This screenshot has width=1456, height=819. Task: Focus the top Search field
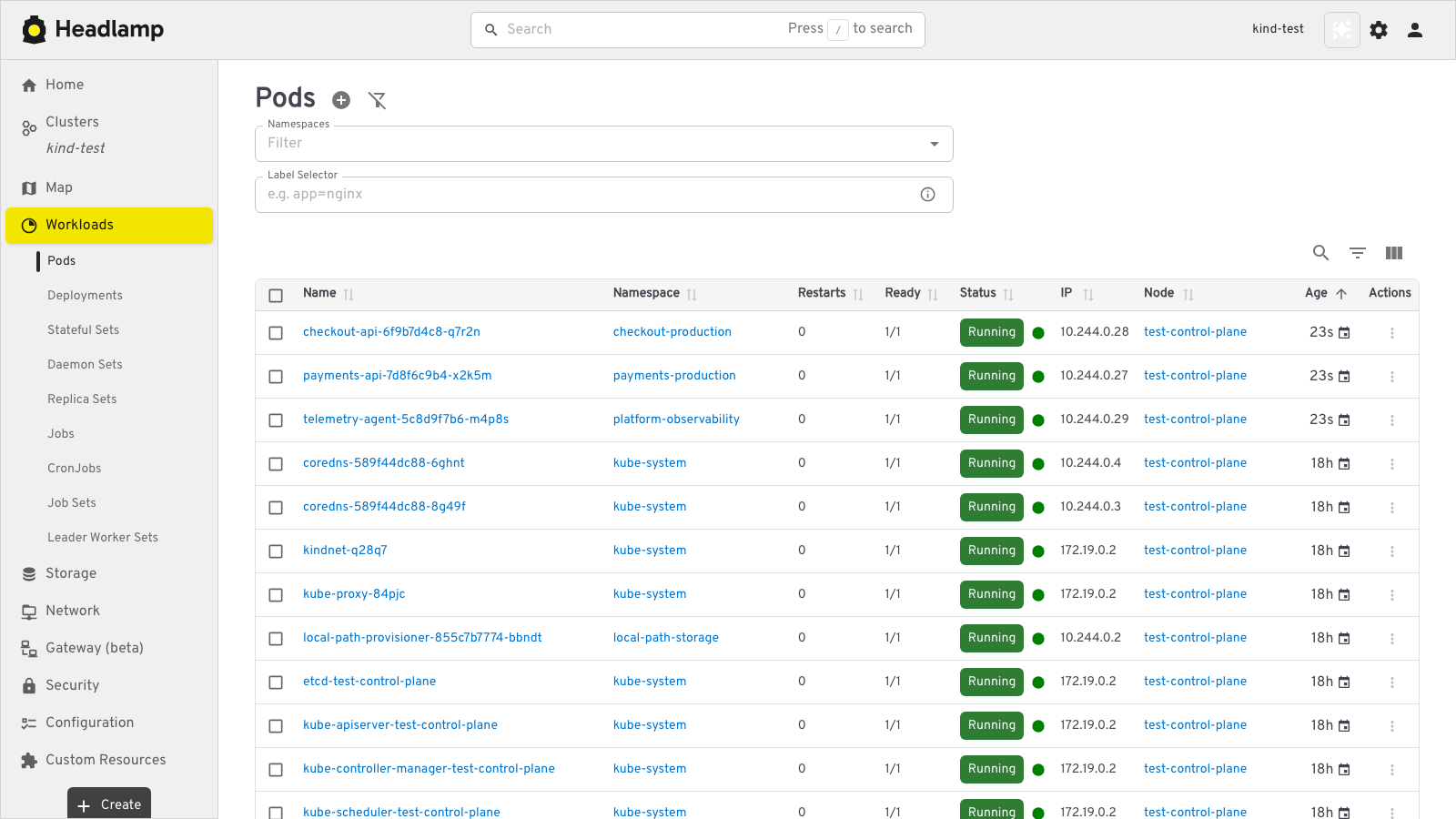(698, 30)
